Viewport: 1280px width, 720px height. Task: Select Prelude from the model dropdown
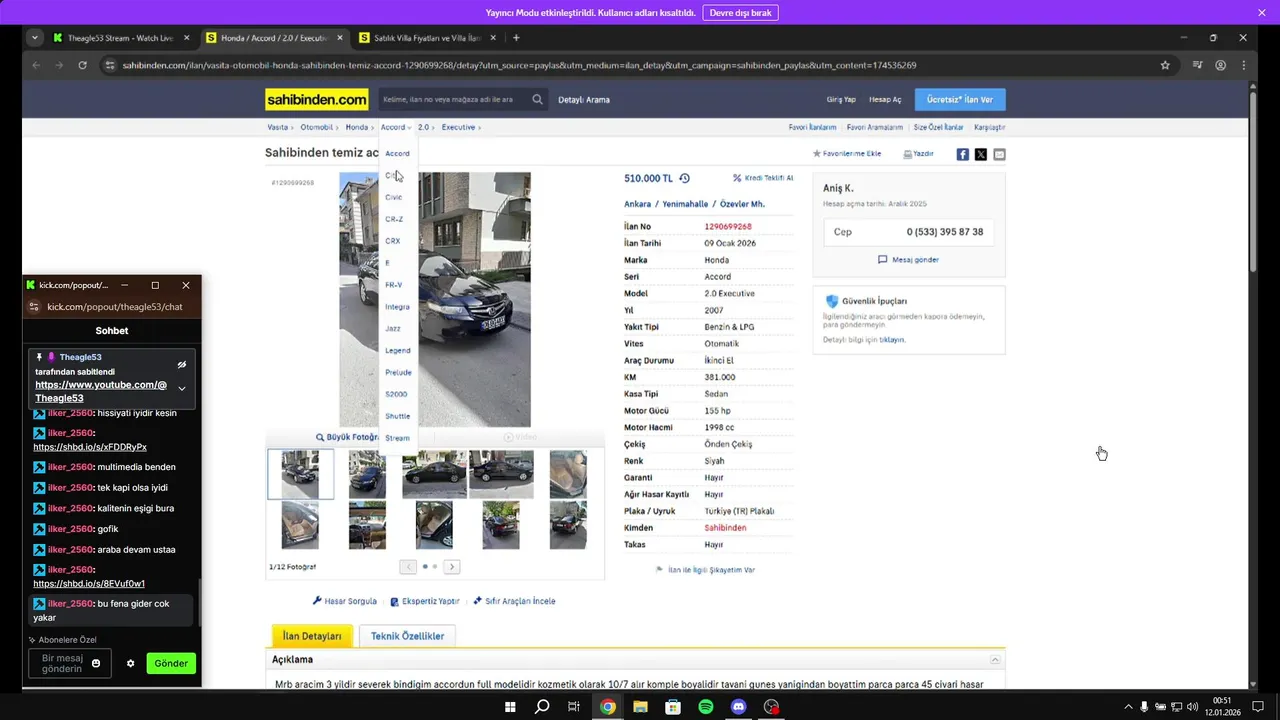click(x=398, y=372)
